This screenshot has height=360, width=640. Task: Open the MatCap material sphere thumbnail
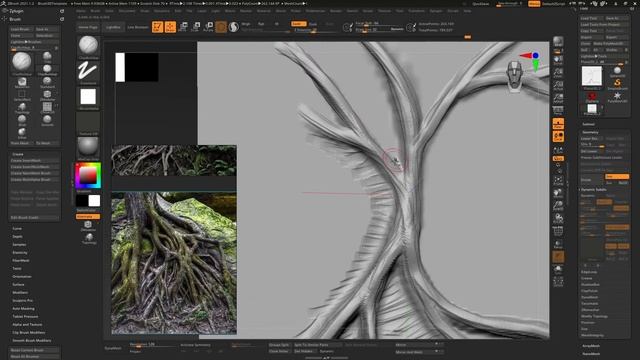pyautogui.click(x=88, y=148)
